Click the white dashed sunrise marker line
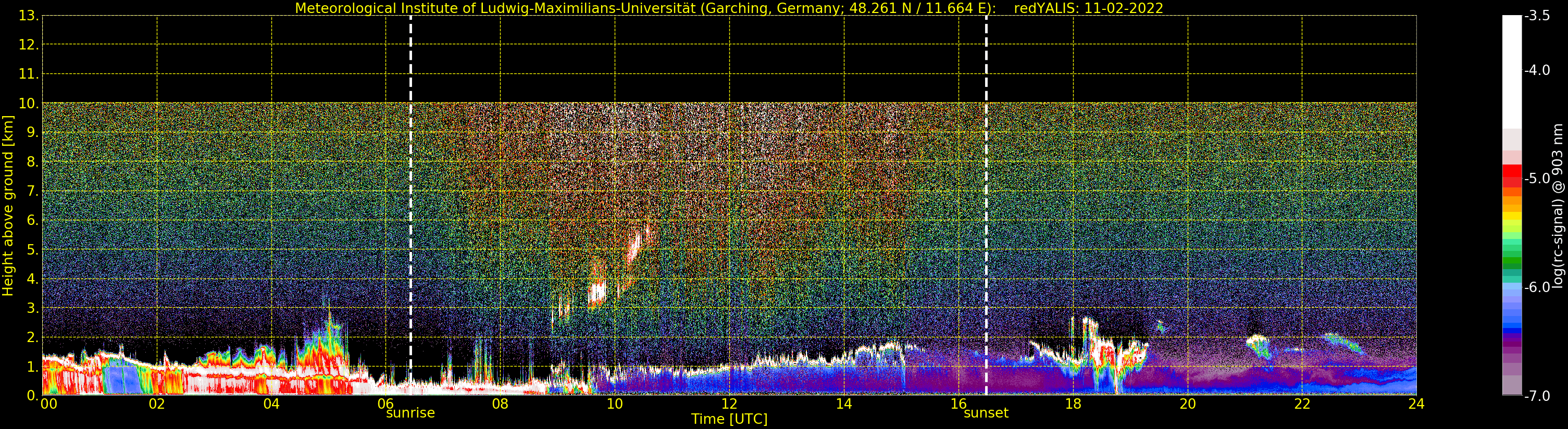The image size is (1568, 429). click(x=411, y=205)
